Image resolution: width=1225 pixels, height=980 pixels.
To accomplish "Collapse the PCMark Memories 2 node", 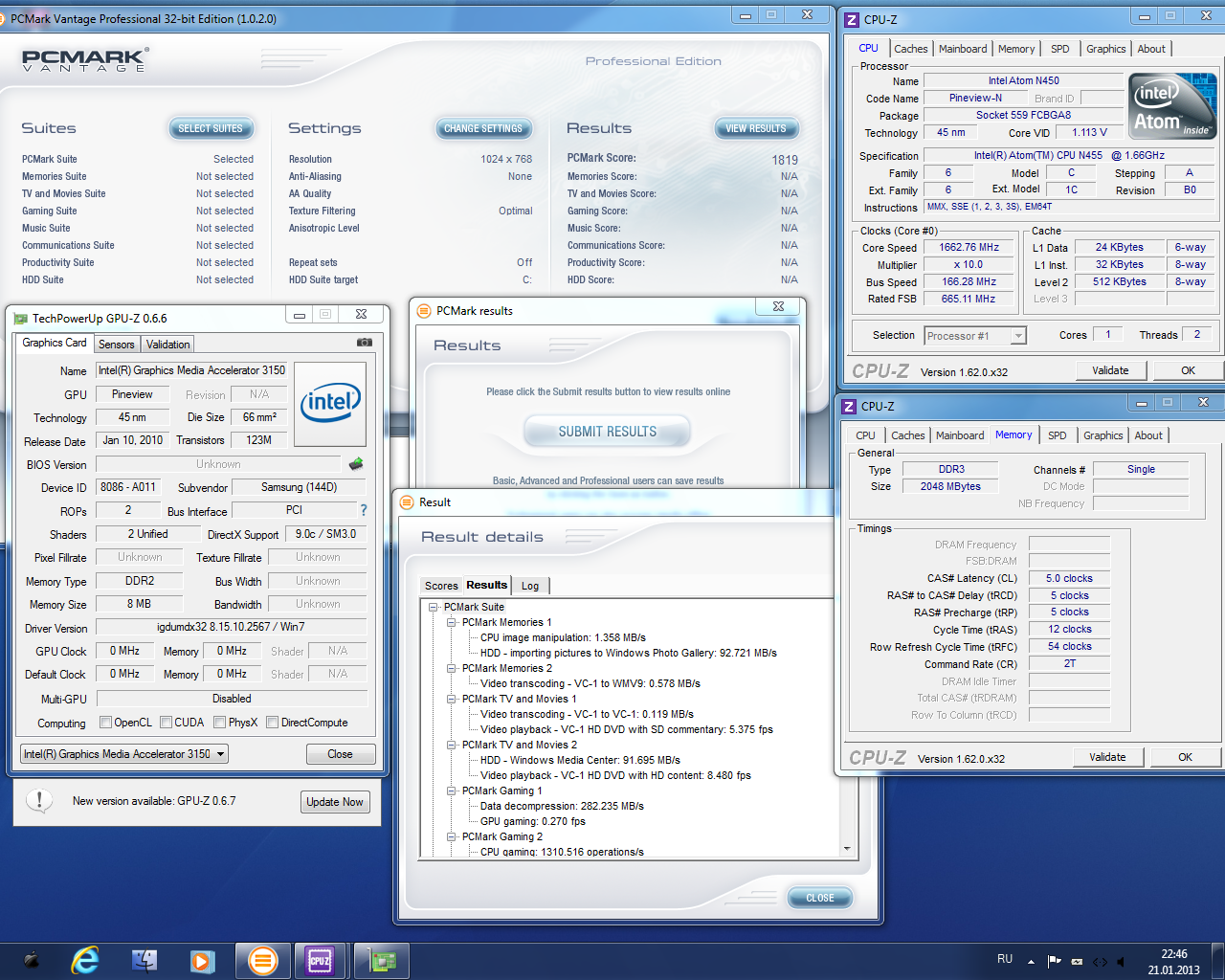I will click(452, 668).
